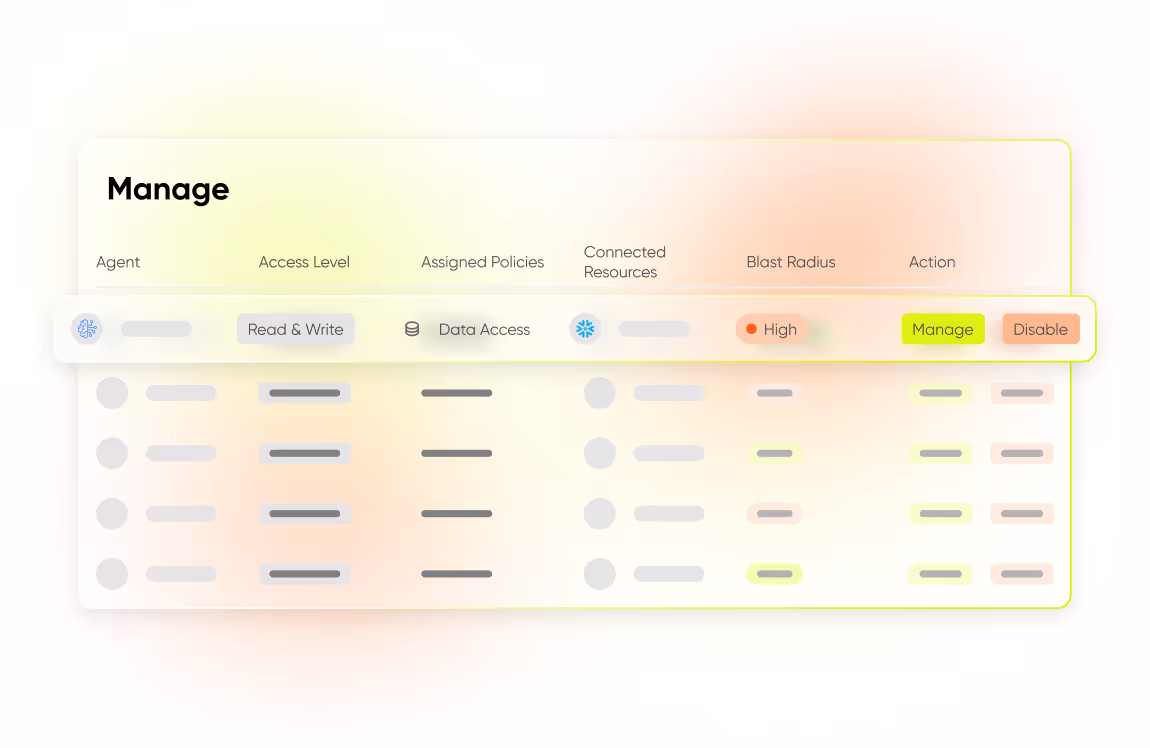
Task: Select the Read & Write access level chip
Action: (x=295, y=328)
